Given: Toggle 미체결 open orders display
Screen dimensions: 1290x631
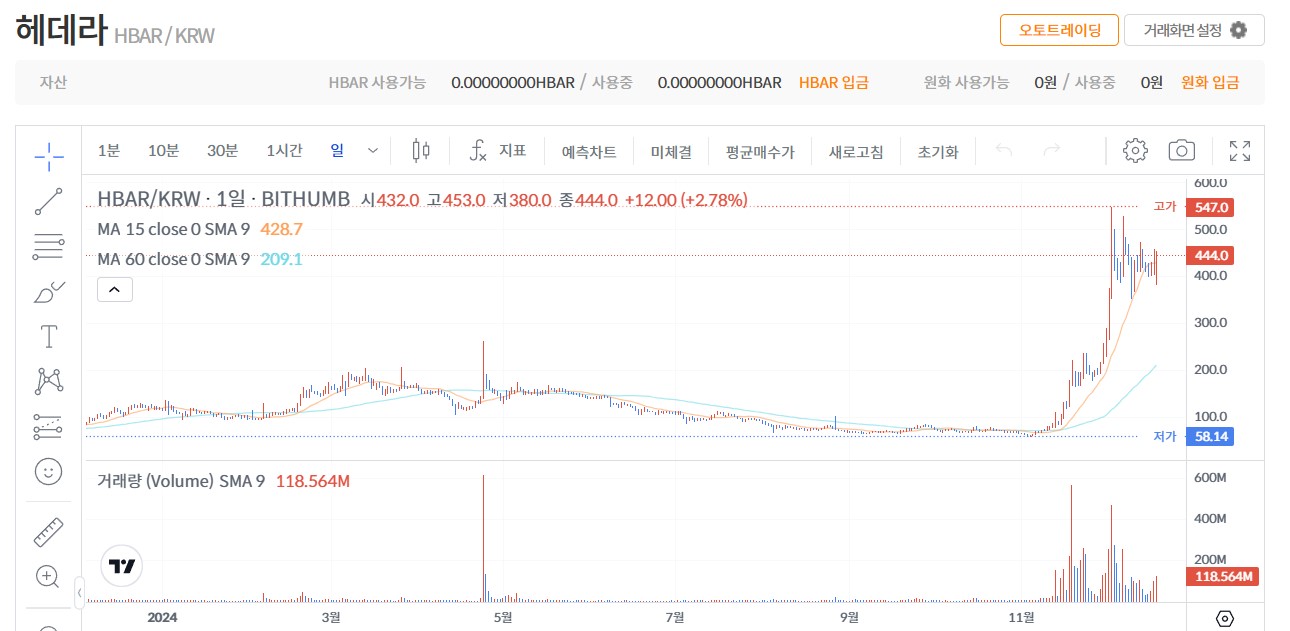Looking at the screenshot, I should pyautogui.click(x=671, y=152).
